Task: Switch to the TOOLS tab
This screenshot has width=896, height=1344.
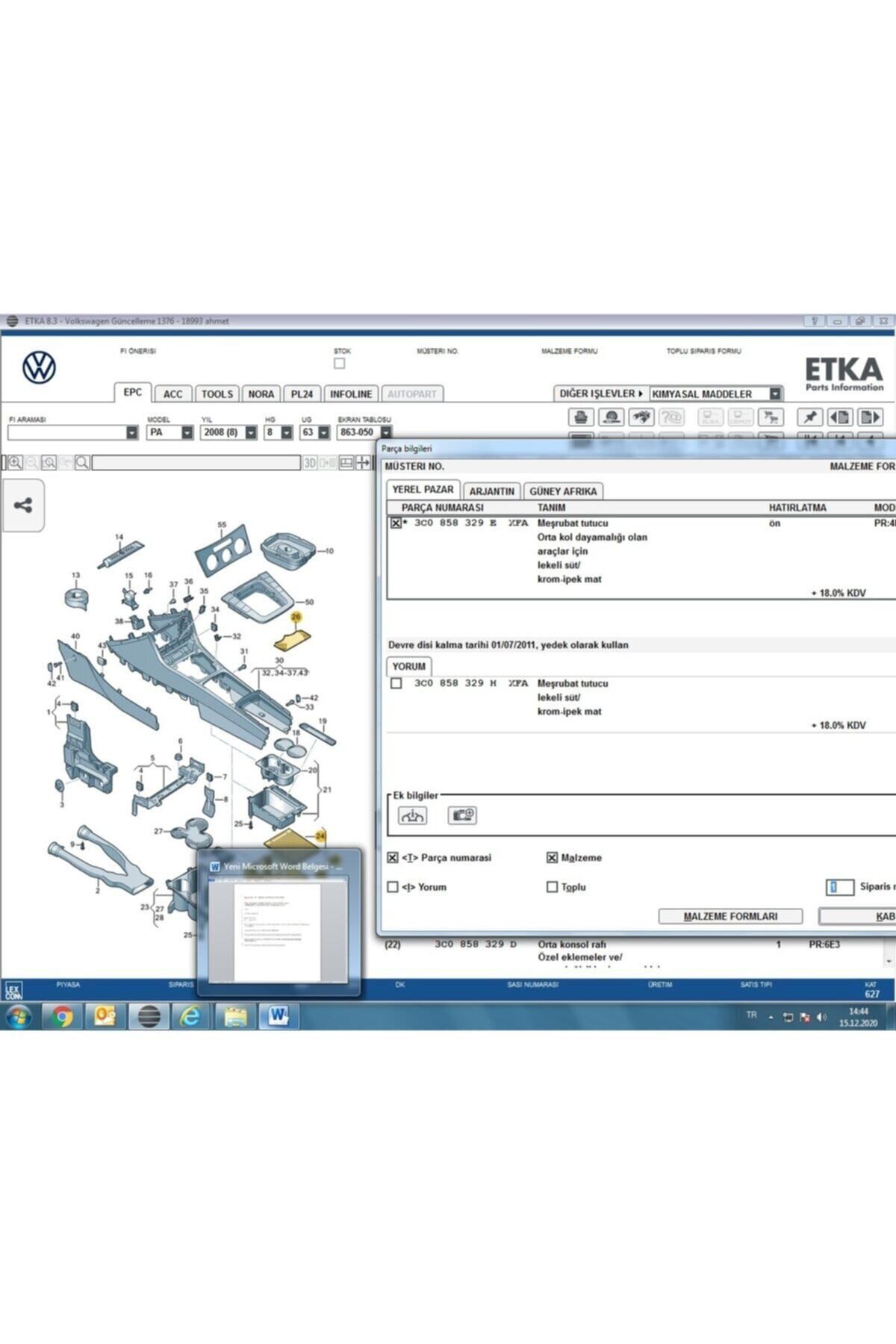Action: 217,394
